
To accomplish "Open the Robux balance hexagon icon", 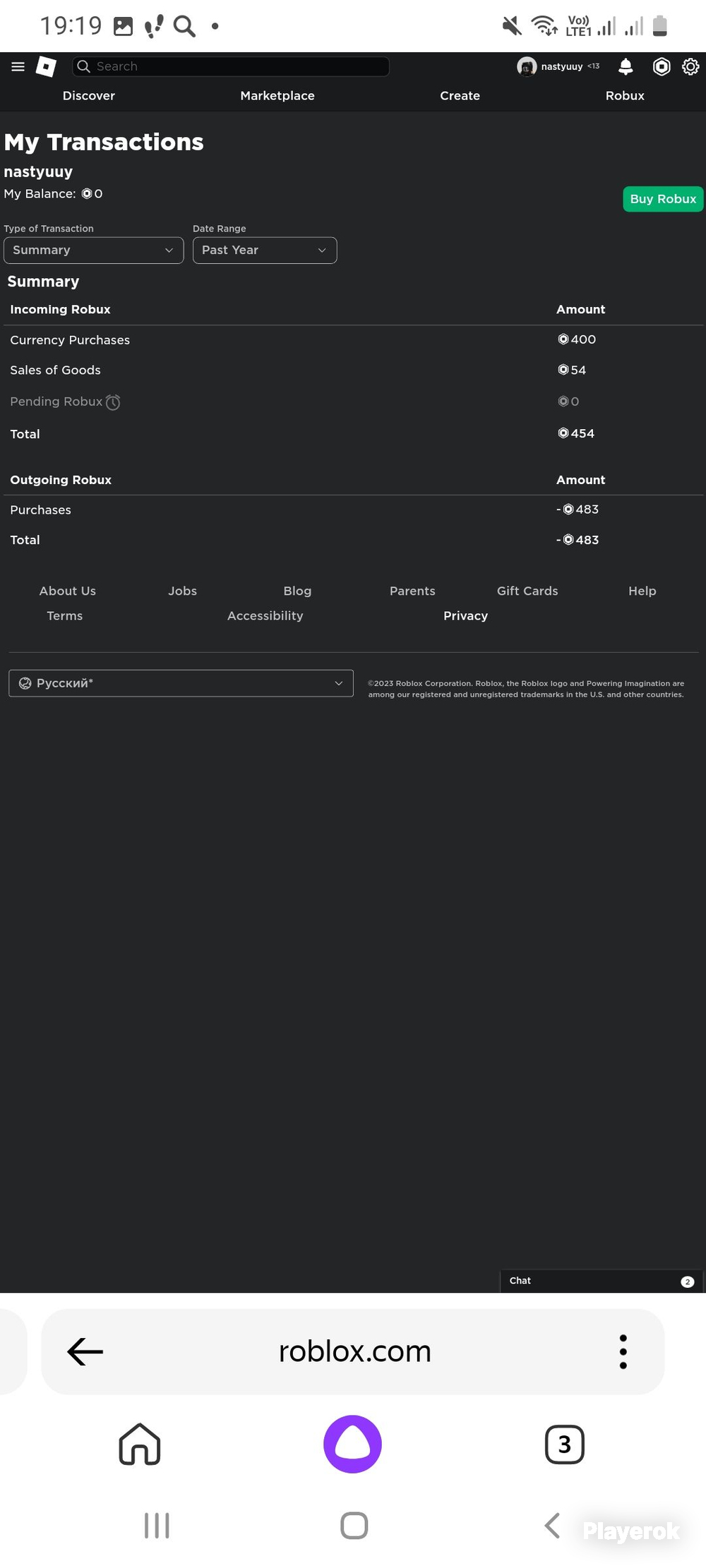I will point(662,66).
